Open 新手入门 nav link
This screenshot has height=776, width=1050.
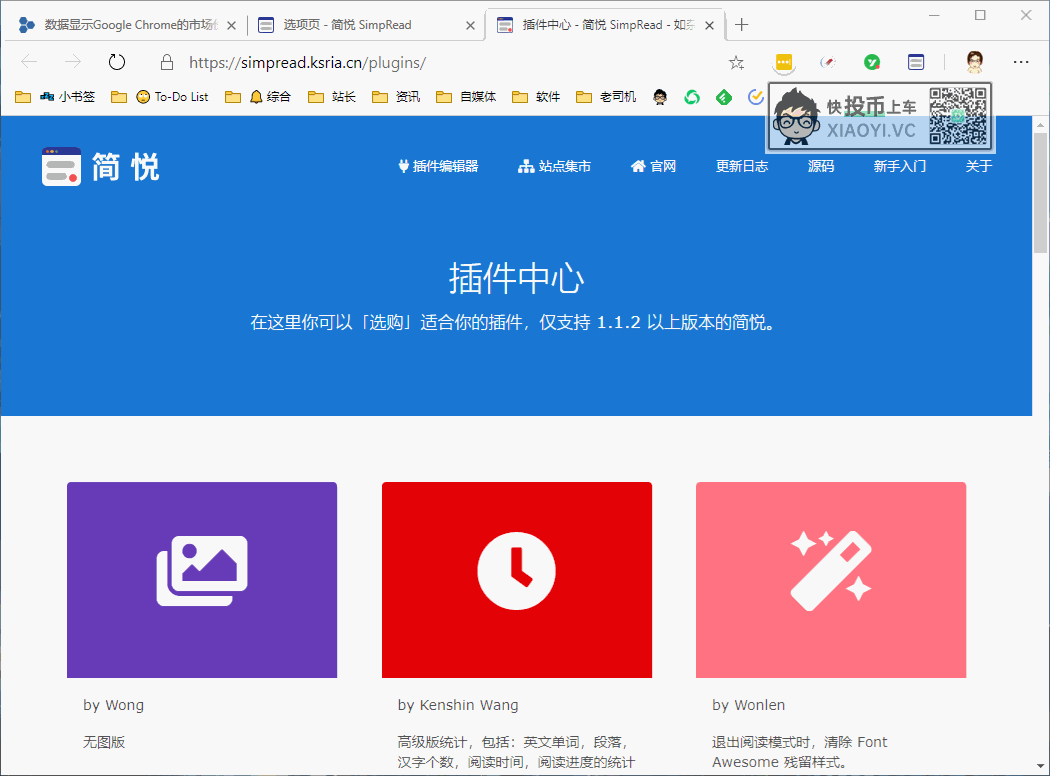899,166
